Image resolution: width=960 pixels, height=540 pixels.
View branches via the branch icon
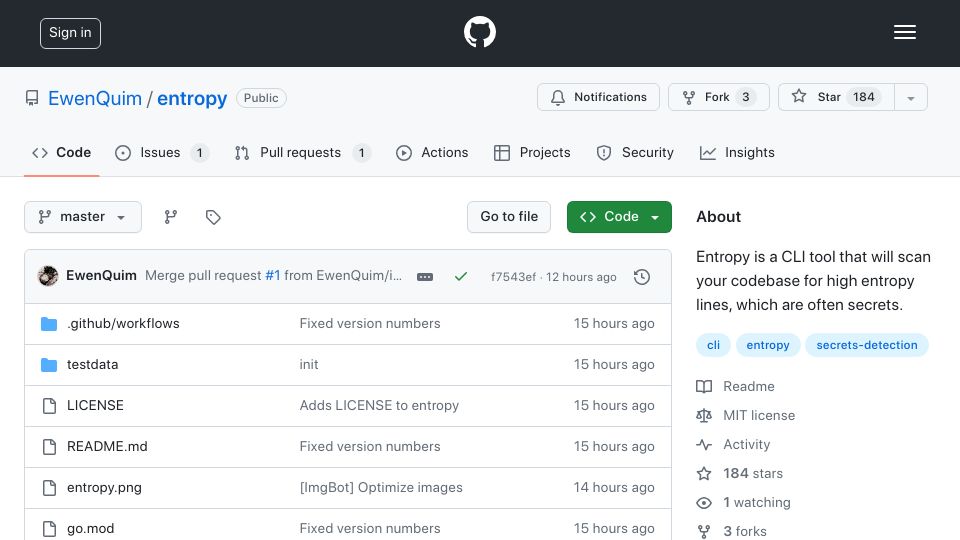171,217
